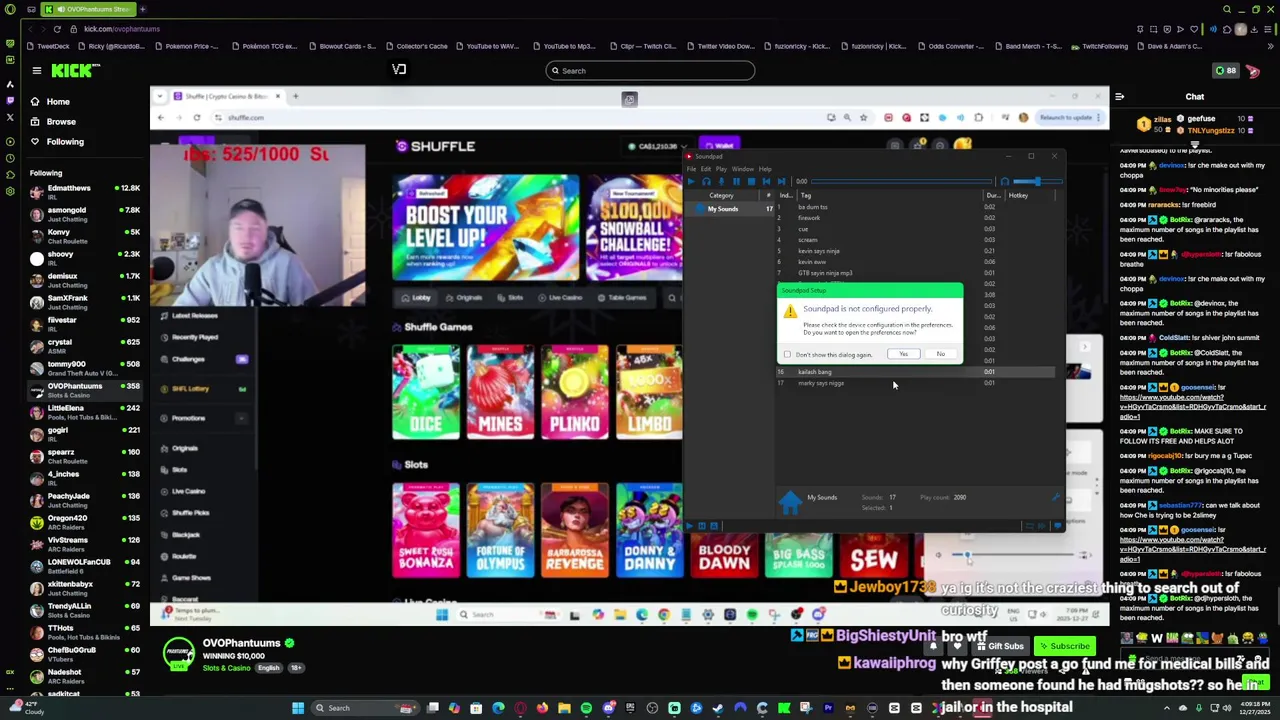Open the Soundpad Help menu
This screenshot has height=720, width=1280.
click(765, 169)
